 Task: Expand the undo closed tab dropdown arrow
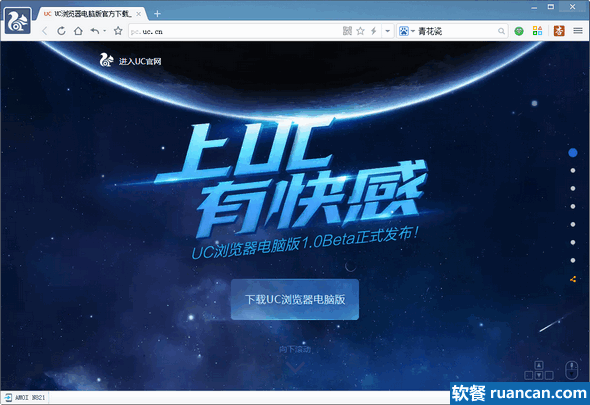[x=105, y=31]
